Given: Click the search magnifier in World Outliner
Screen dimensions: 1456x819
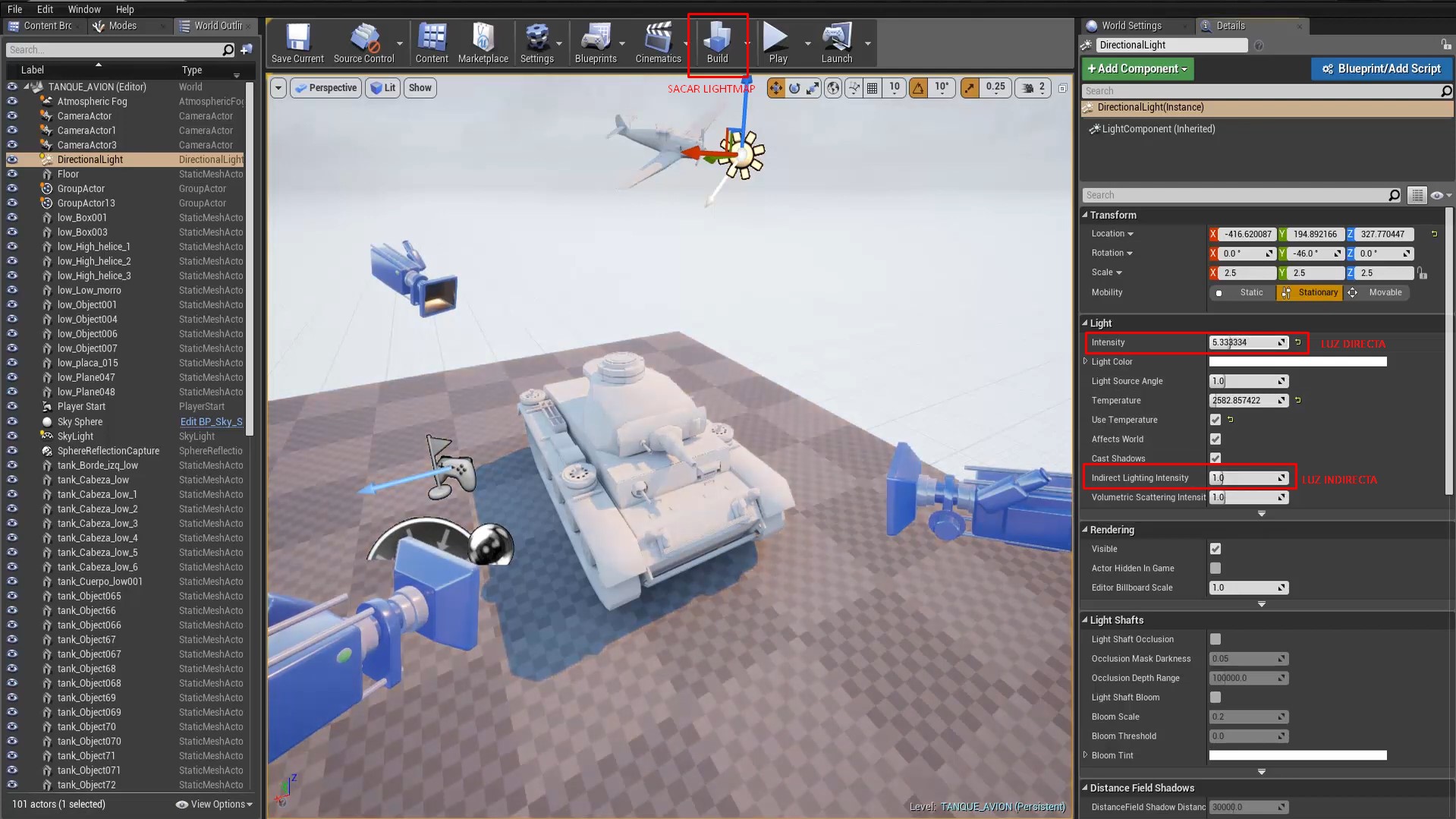Looking at the screenshot, I should (x=228, y=50).
